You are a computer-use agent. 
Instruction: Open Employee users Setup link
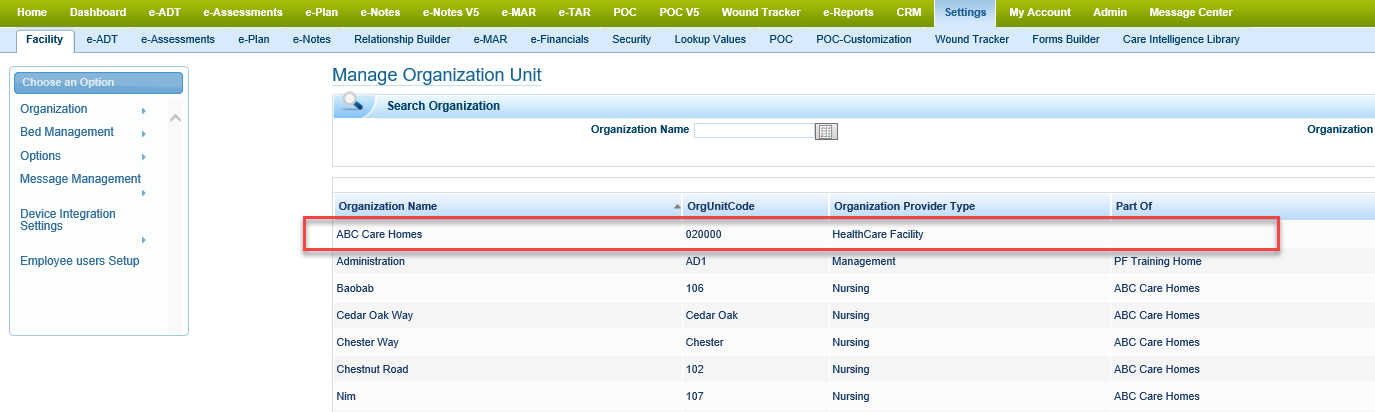click(79, 261)
